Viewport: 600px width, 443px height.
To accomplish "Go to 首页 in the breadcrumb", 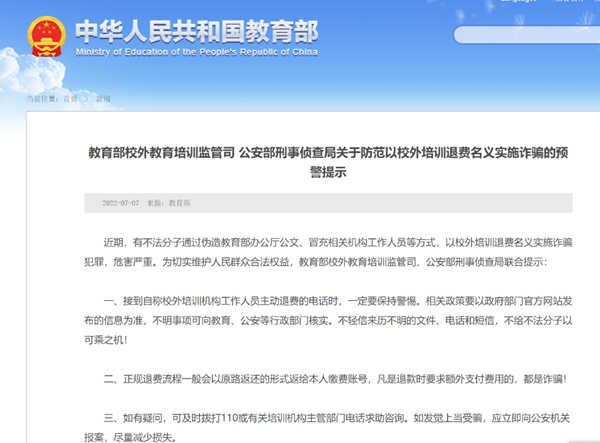I will [x=70, y=99].
